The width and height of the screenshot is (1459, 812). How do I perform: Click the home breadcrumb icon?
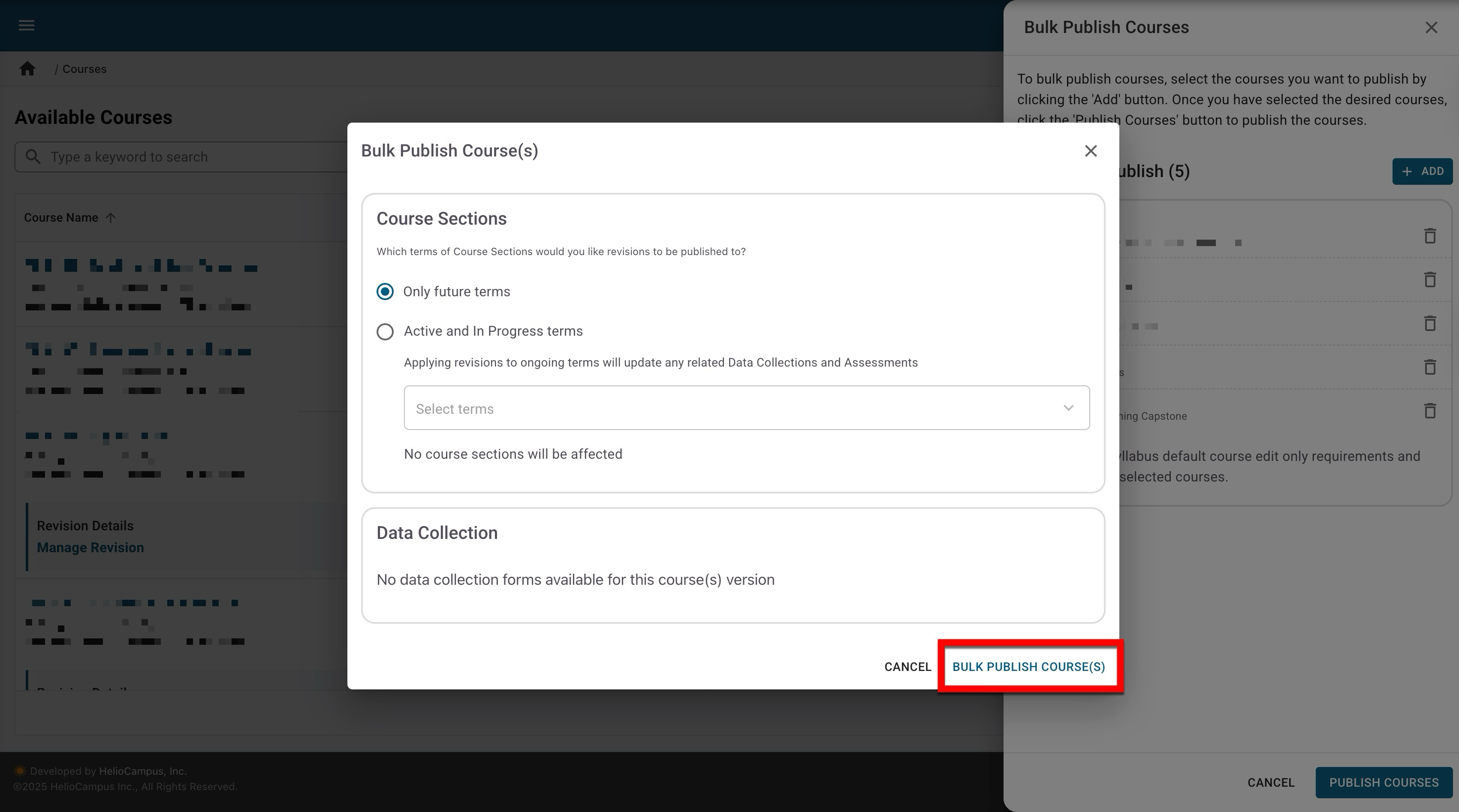pos(27,69)
